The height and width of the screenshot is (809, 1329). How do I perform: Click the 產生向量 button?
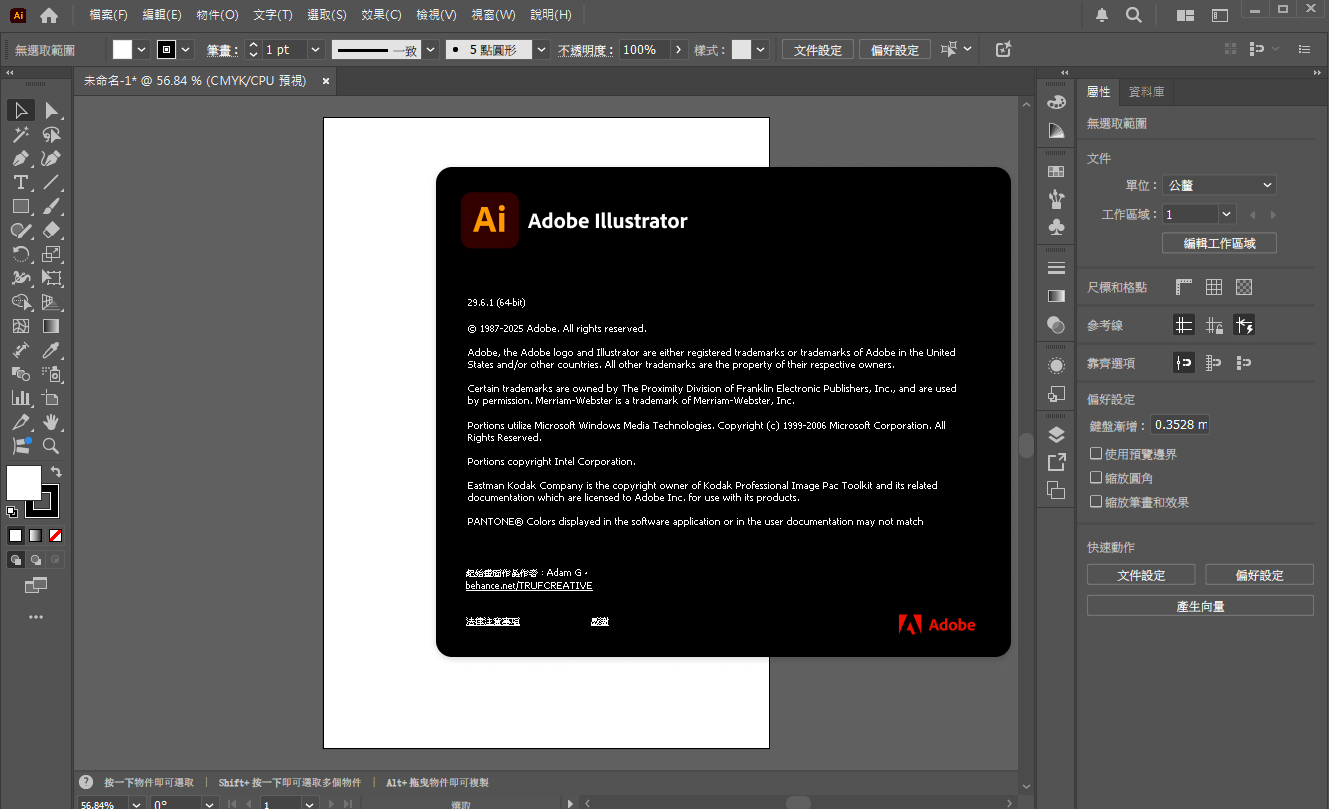1200,606
